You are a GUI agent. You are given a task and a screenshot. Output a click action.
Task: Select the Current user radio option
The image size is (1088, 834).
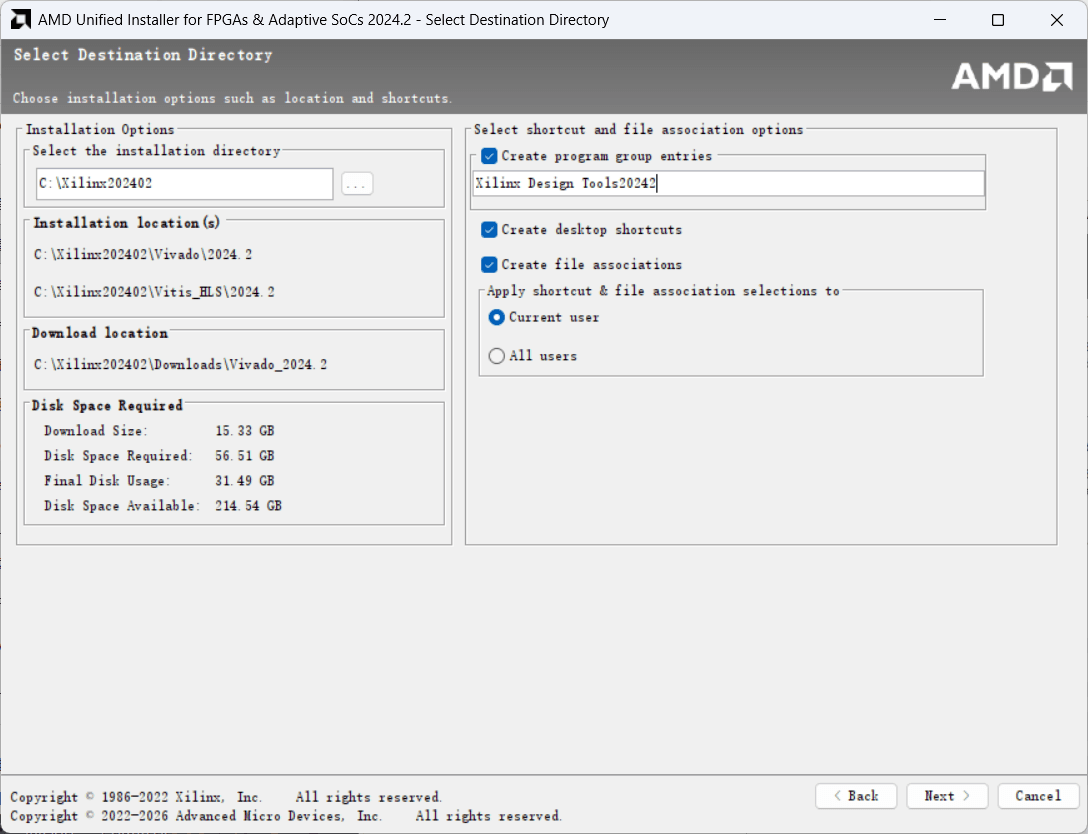pyautogui.click(x=497, y=318)
